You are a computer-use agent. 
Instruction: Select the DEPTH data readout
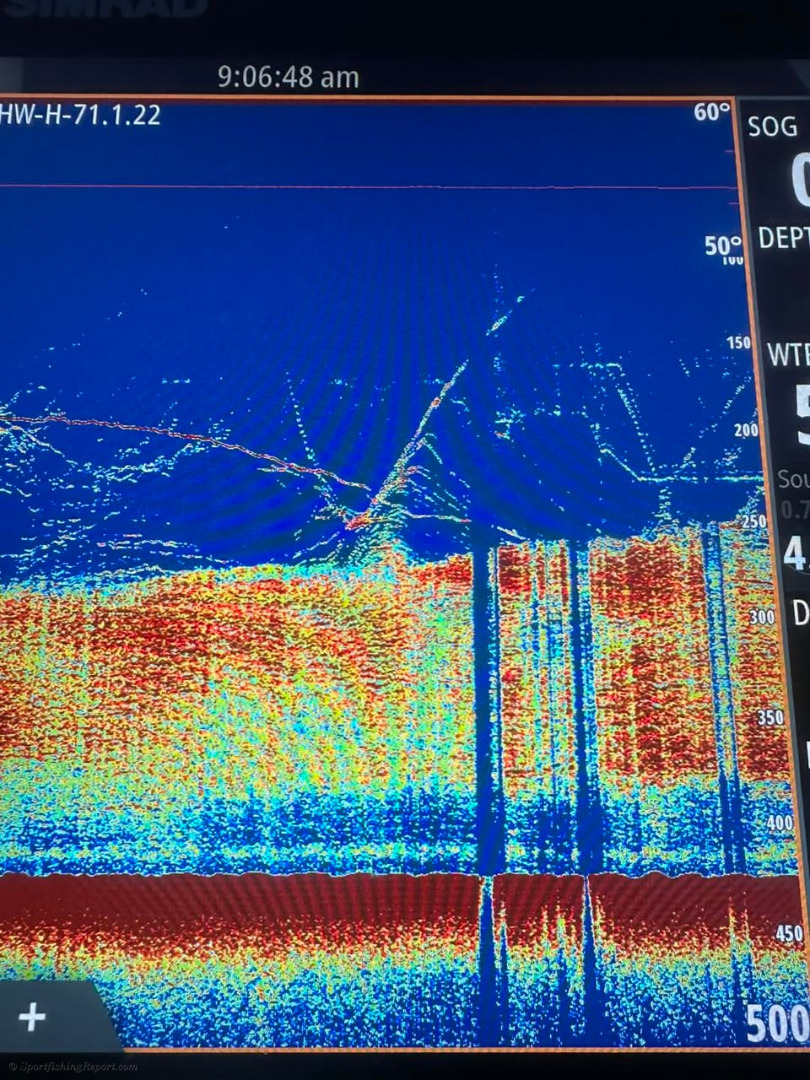[783, 238]
